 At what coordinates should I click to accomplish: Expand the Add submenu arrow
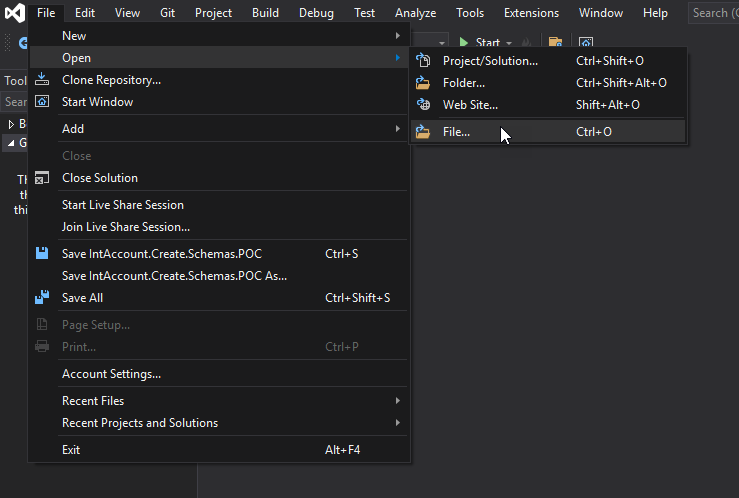click(398, 128)
